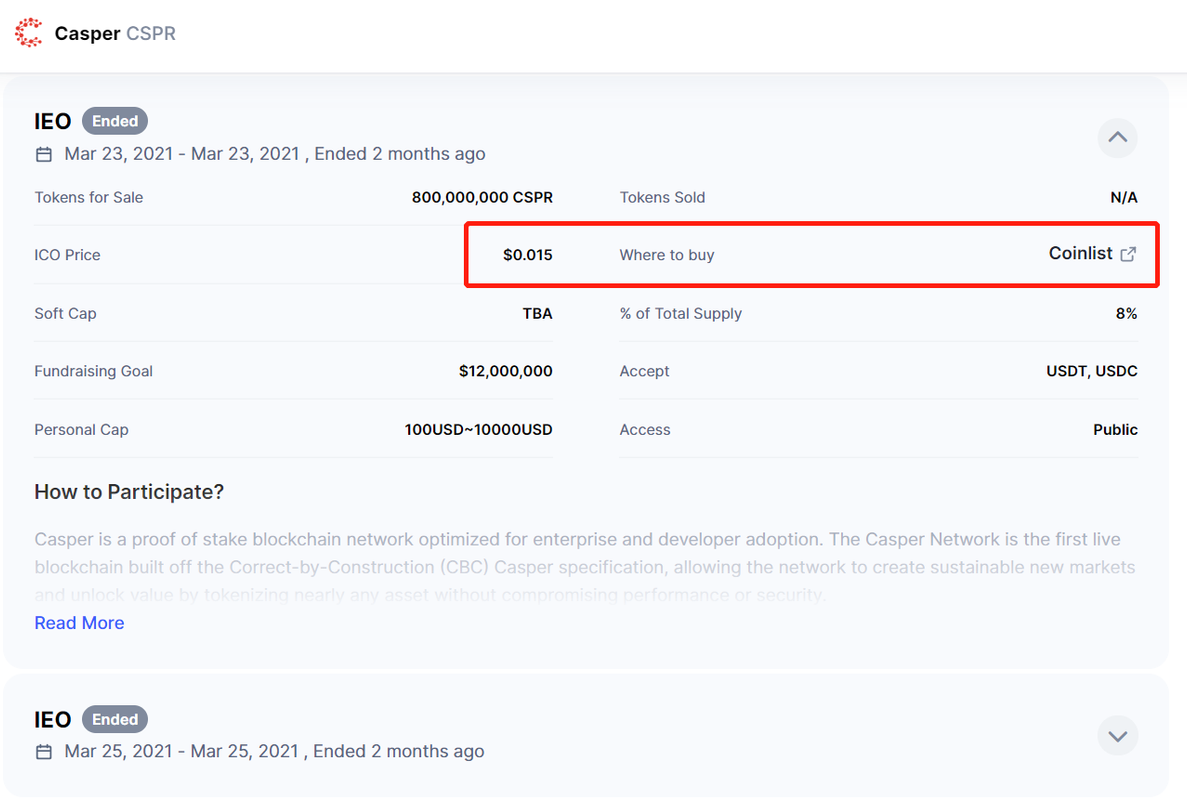Click the second IEO heading near Mar 25
Image resolution: width=1187 pixels, height=800 pixels.
[x=52, y=719]
